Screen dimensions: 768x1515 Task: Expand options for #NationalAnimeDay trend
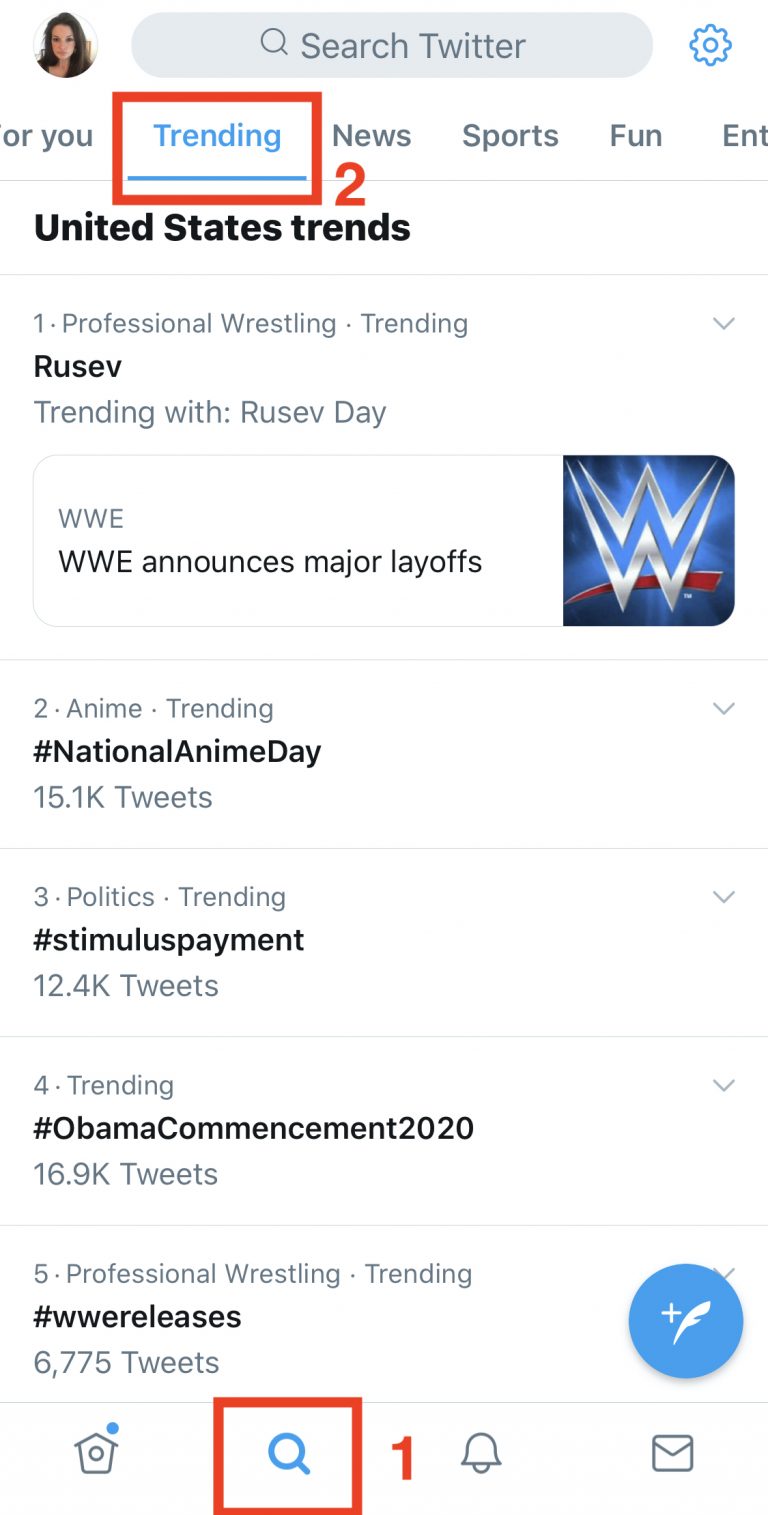[x=723, y=708]
